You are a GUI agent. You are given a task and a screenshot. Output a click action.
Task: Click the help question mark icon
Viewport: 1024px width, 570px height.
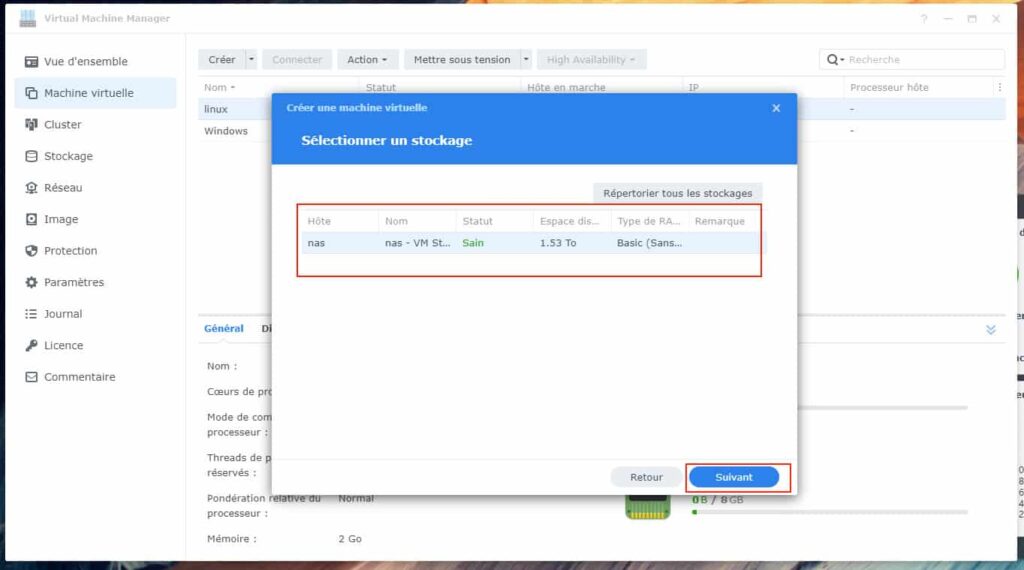924,19
